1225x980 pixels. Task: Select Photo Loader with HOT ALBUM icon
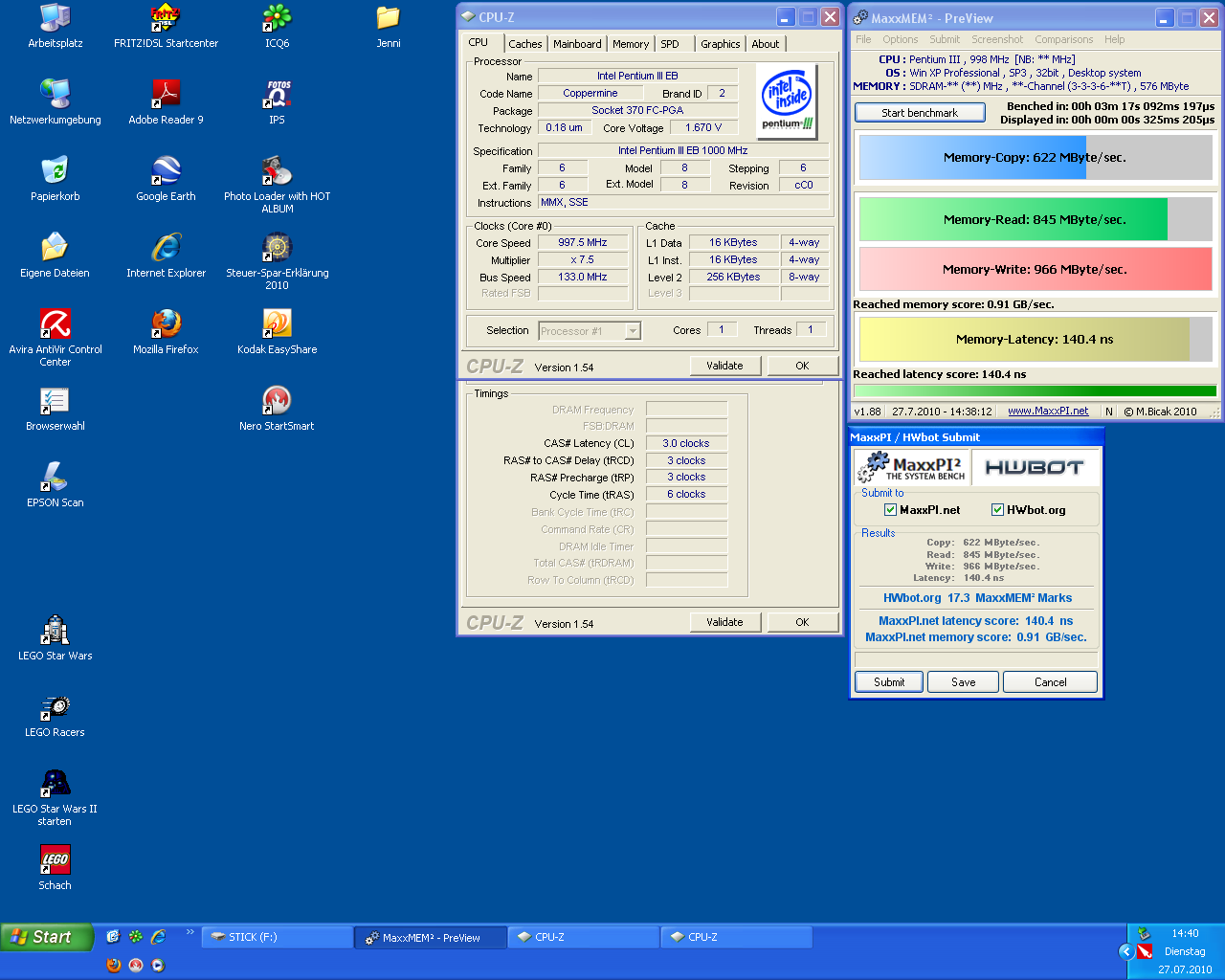[x=277, y=185]
